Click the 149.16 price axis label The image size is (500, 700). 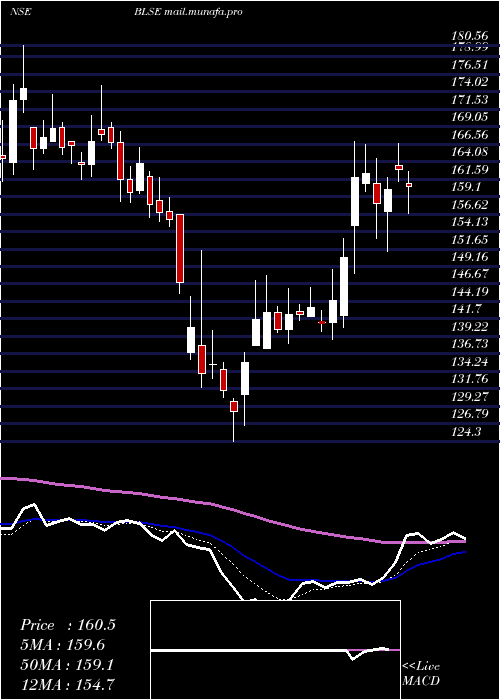(x=470, y=257)
